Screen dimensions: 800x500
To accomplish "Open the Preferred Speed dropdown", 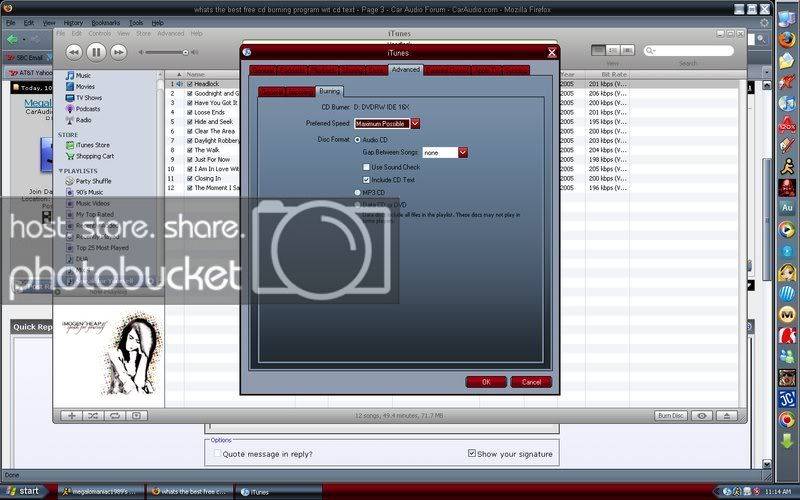I will [x=415, y=123].
